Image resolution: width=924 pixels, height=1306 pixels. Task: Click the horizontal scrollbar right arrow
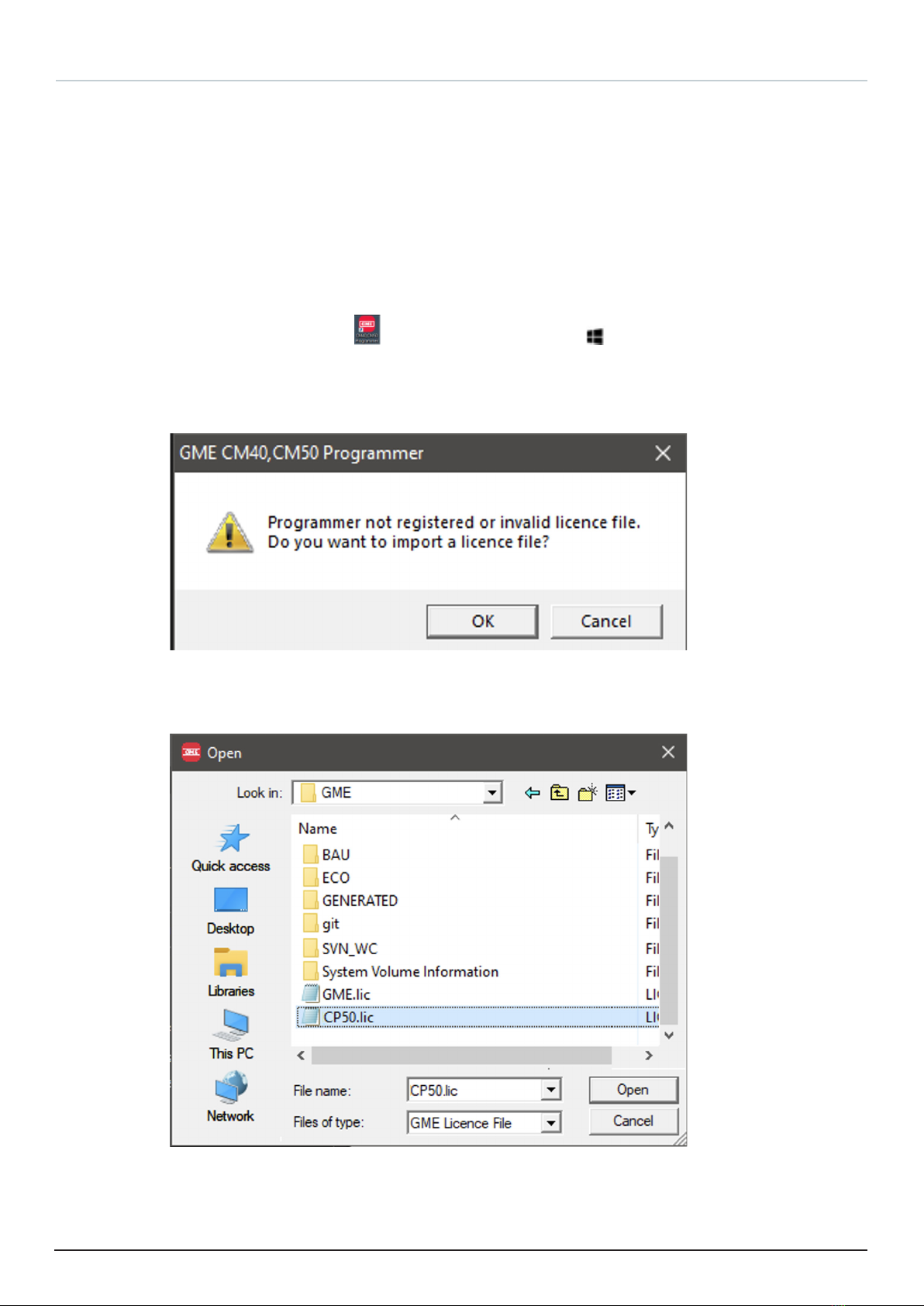(x=649, y=1056)
